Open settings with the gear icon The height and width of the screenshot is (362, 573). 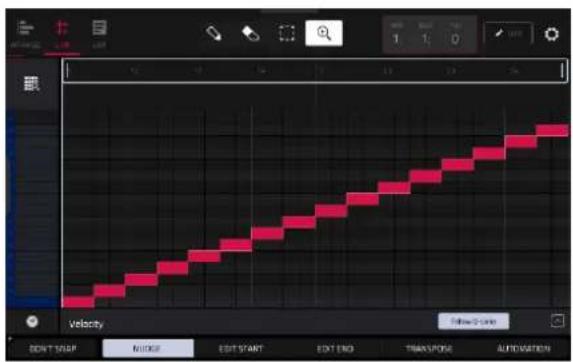[x=551, y=34]
